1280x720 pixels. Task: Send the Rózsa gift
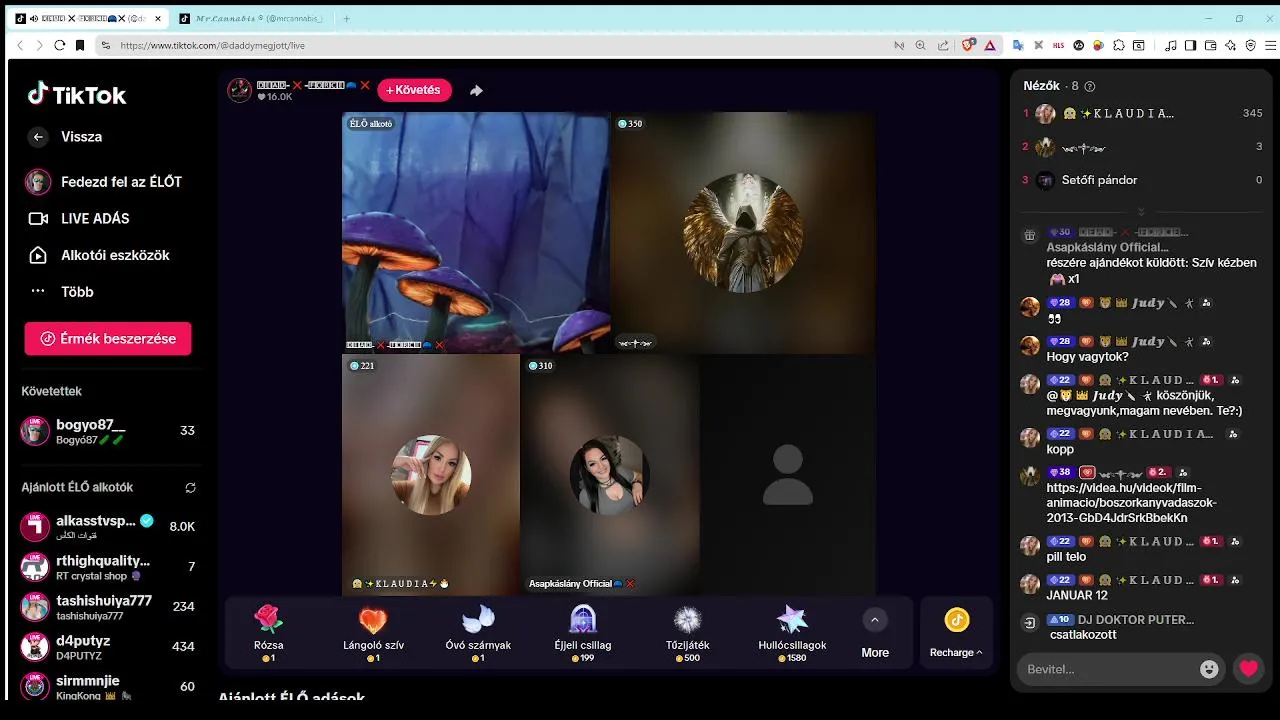tap(269, 633)
